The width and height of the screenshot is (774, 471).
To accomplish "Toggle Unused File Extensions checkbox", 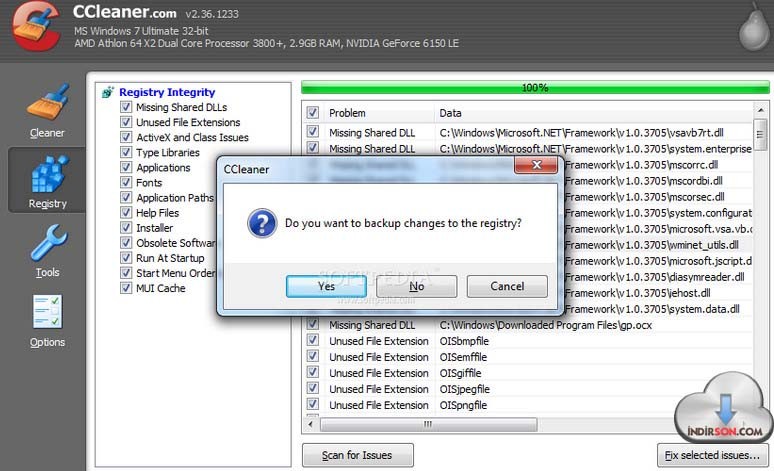I will click(x=126, y=122).
